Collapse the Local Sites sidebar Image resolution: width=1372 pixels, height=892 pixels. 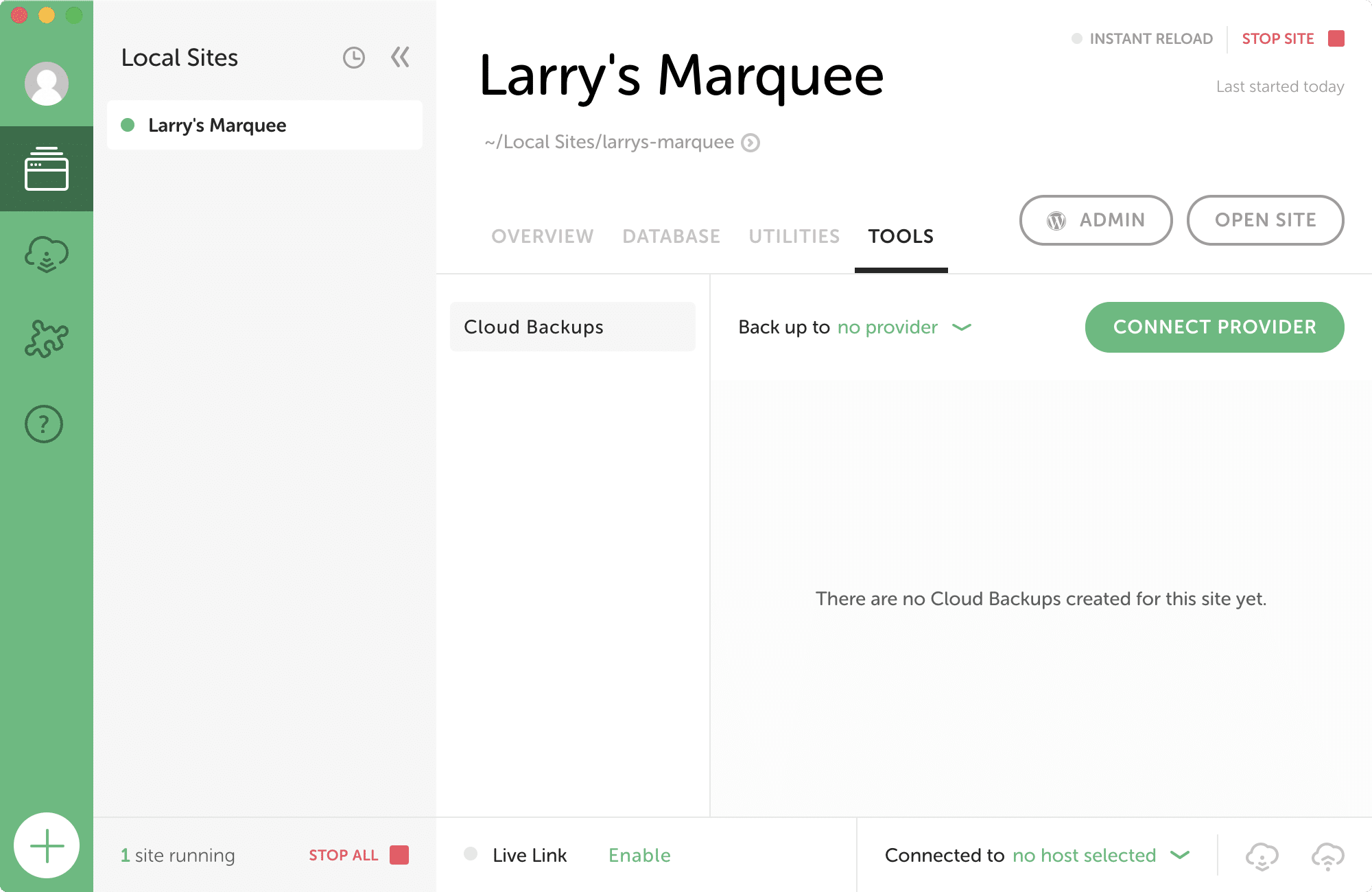(x=401, y=58)
